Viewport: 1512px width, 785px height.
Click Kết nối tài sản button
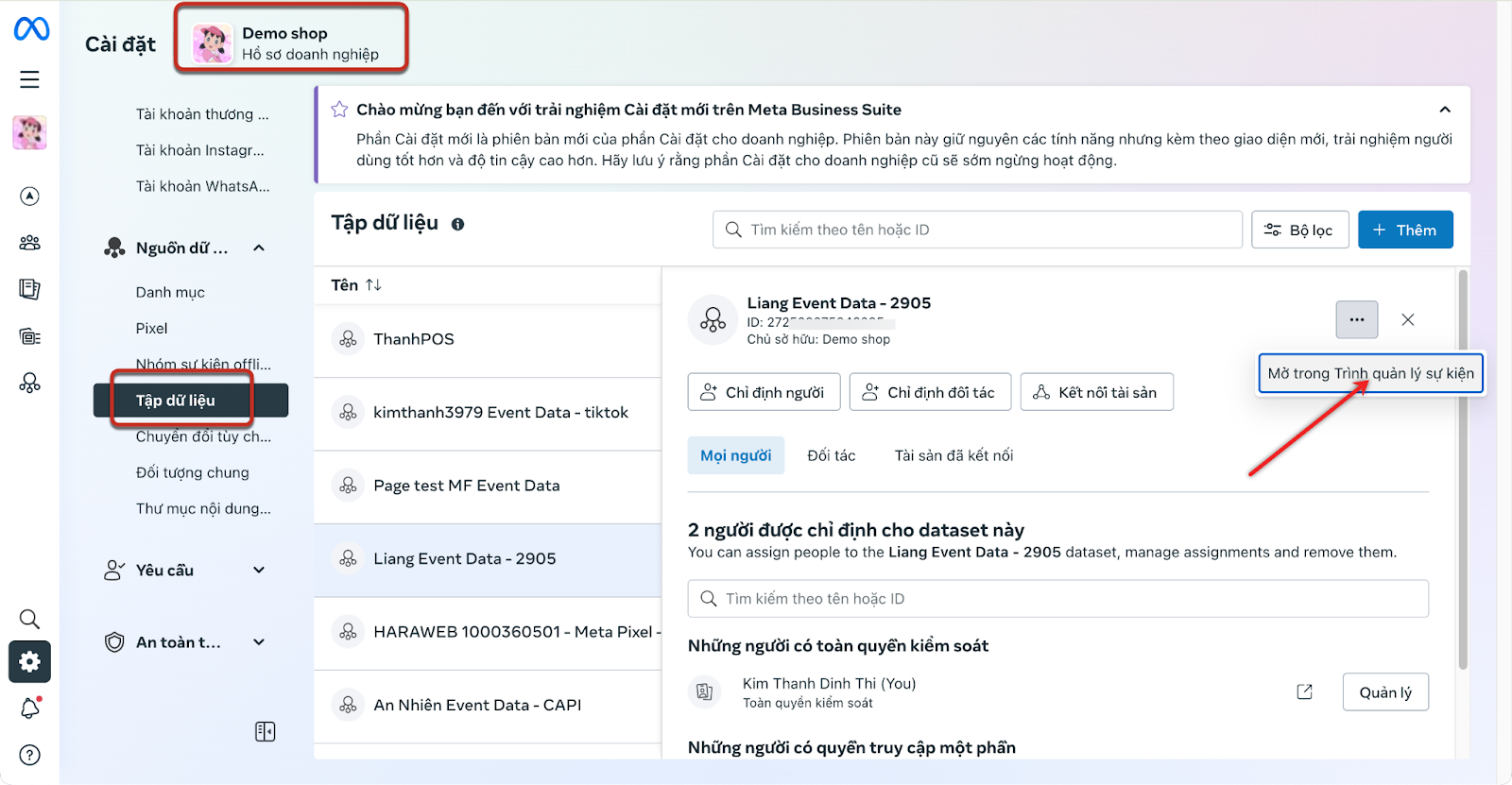point(1096,392)
